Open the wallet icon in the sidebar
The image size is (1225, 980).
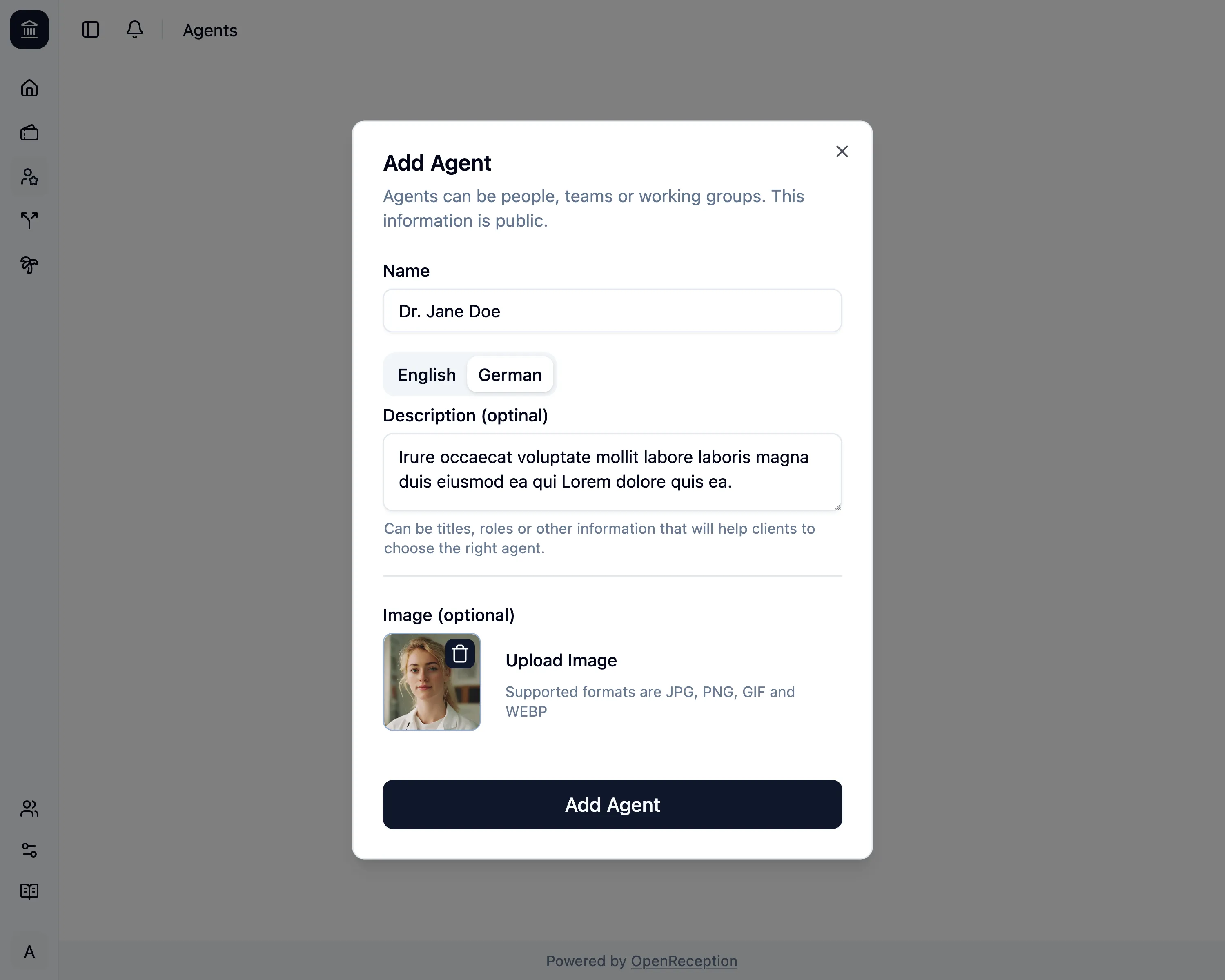(x=29, y=132)
